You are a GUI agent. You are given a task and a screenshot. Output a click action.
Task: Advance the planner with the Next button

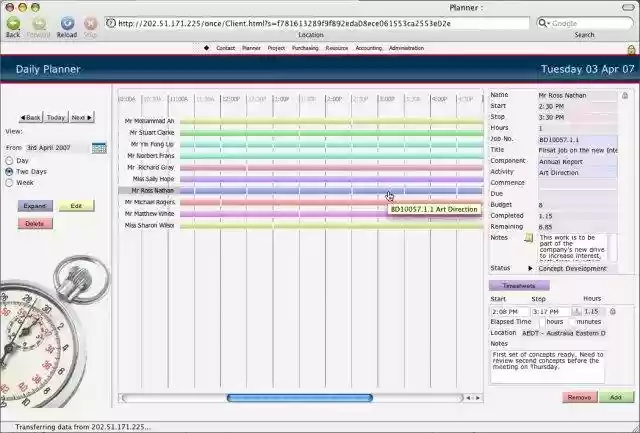[82, 118]
